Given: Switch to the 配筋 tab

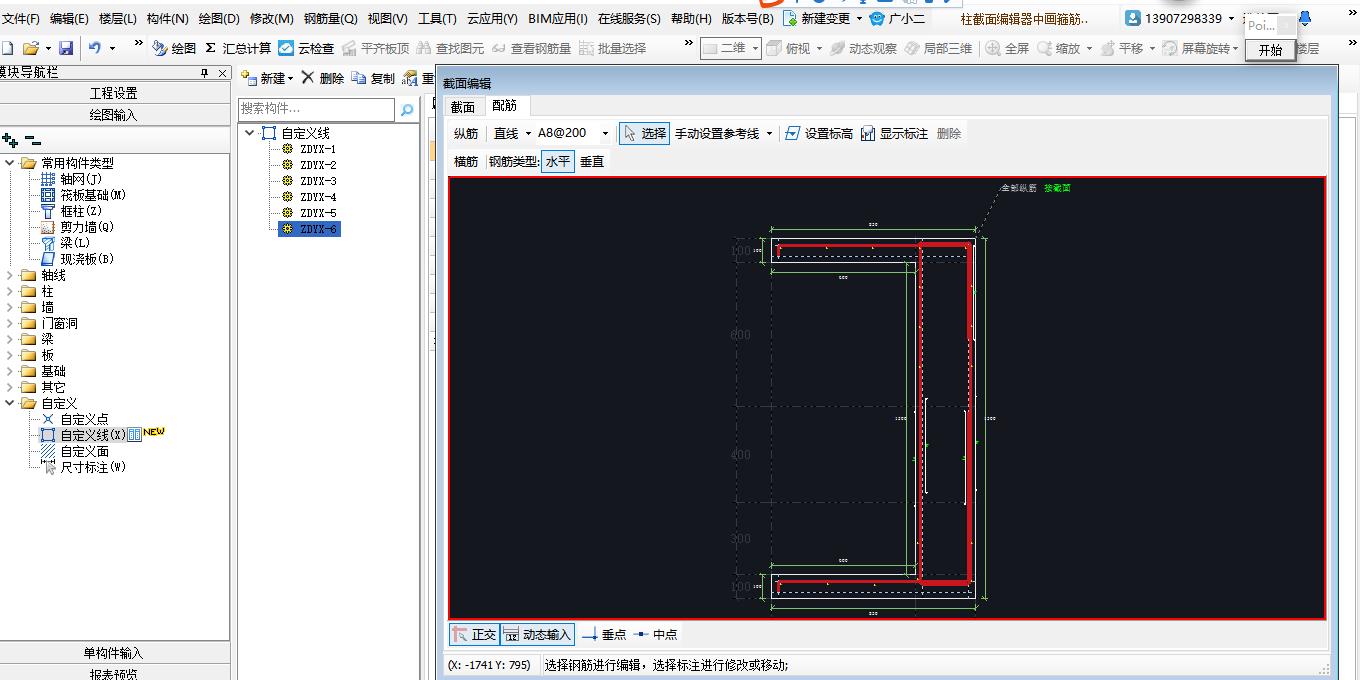Looking at the screenshot, I should [505, 106].
